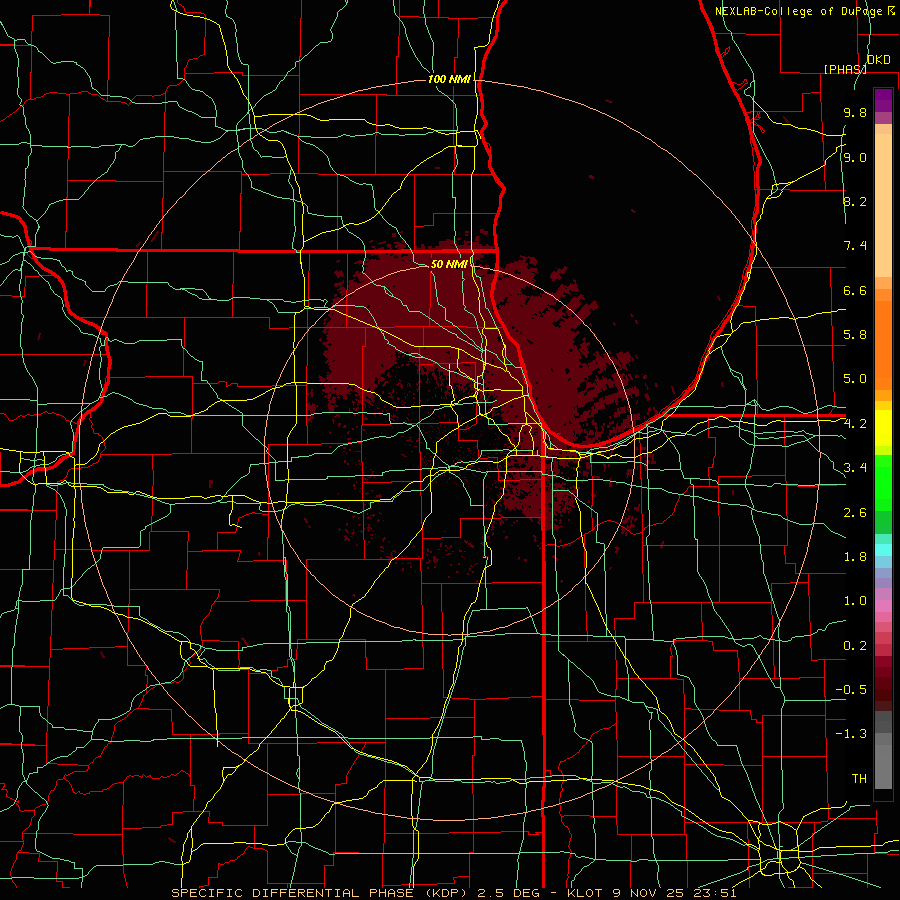Click the 50 NMI range ring label
Image resolution: width=900 pixels, height=900 pixels.
click(x=449, y=264)
